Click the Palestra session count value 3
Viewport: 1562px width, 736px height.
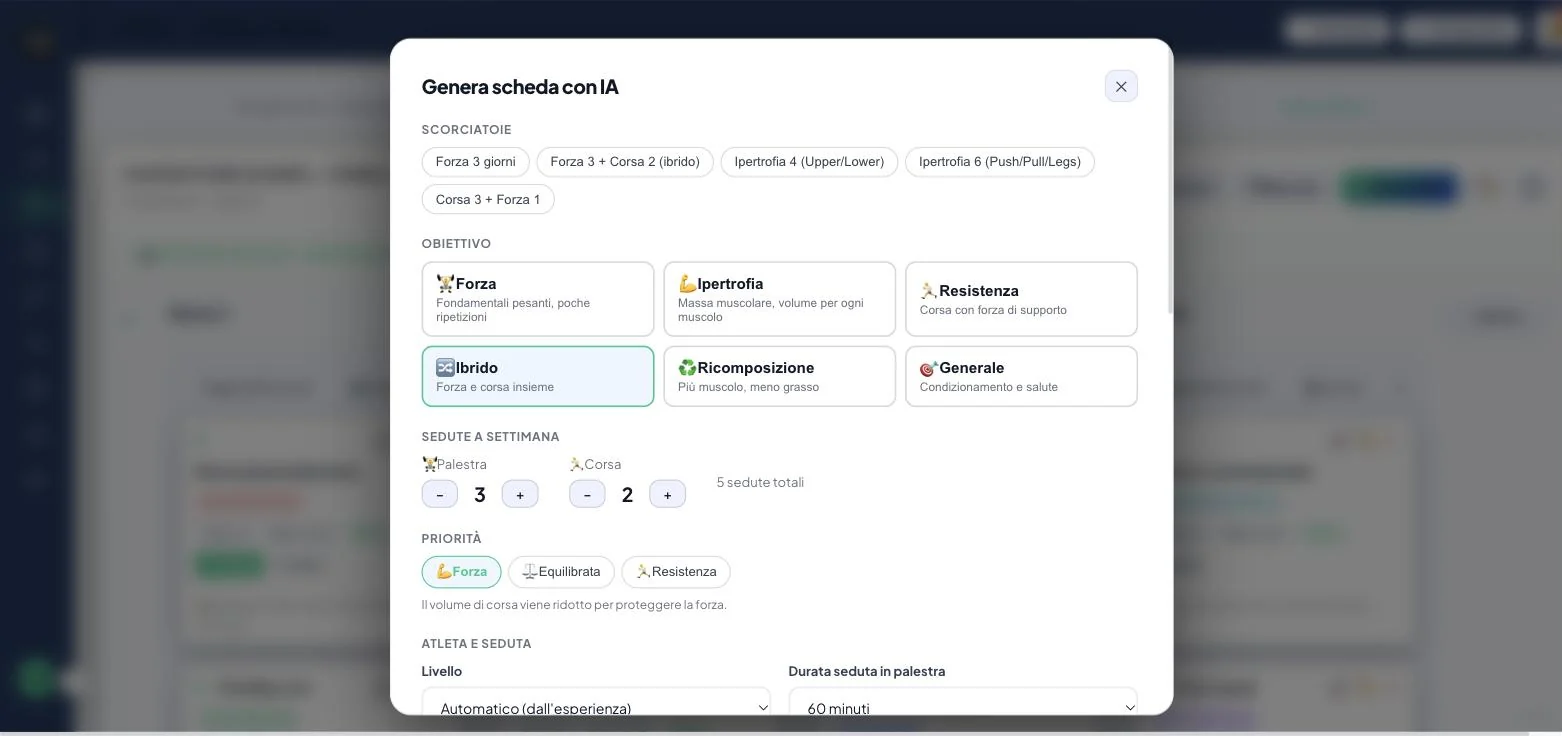[x=480, y=494]
